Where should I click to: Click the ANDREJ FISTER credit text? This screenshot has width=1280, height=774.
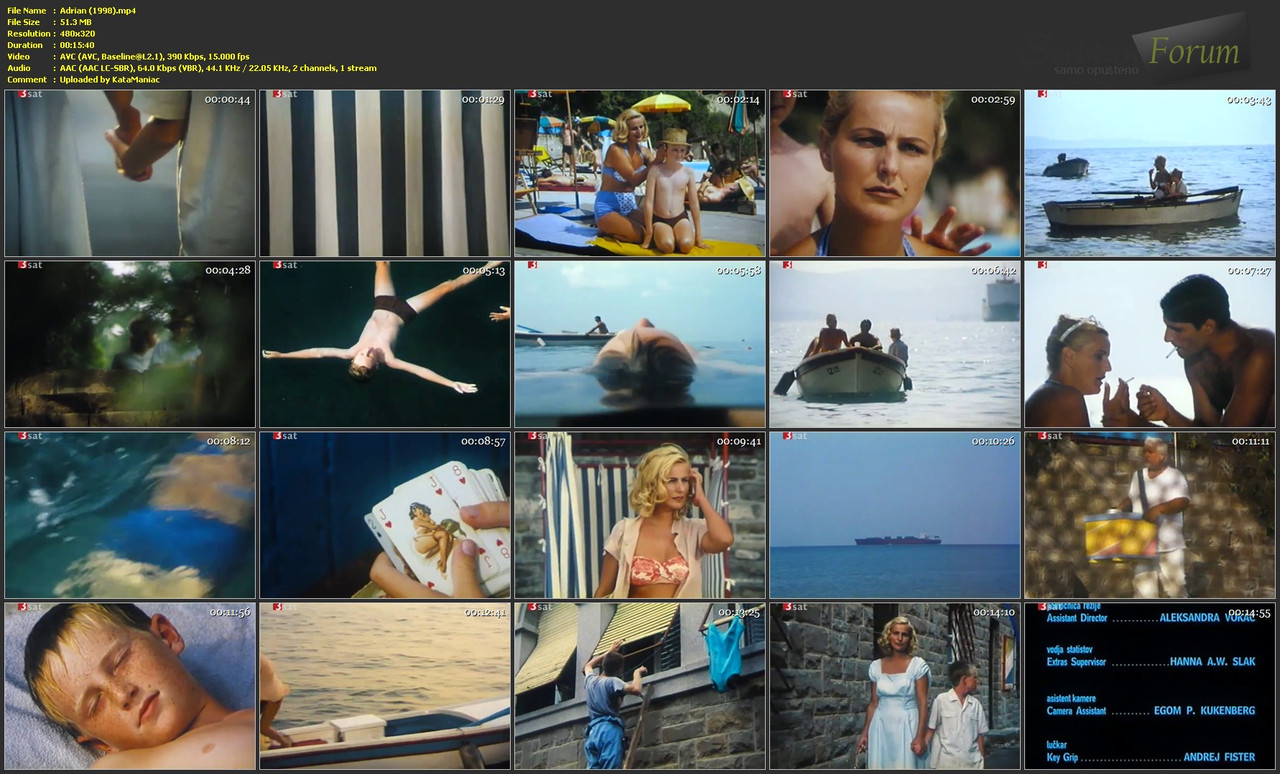click(1219, 757)
